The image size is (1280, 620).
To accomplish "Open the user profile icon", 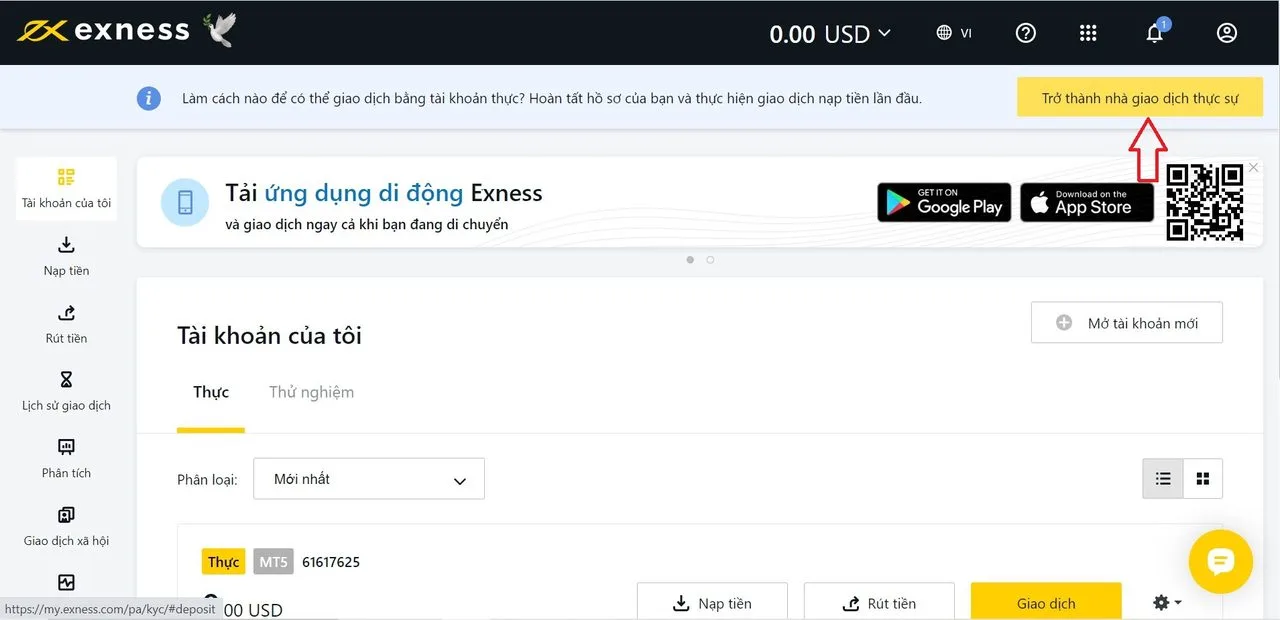I will [x=1227, y=33].
